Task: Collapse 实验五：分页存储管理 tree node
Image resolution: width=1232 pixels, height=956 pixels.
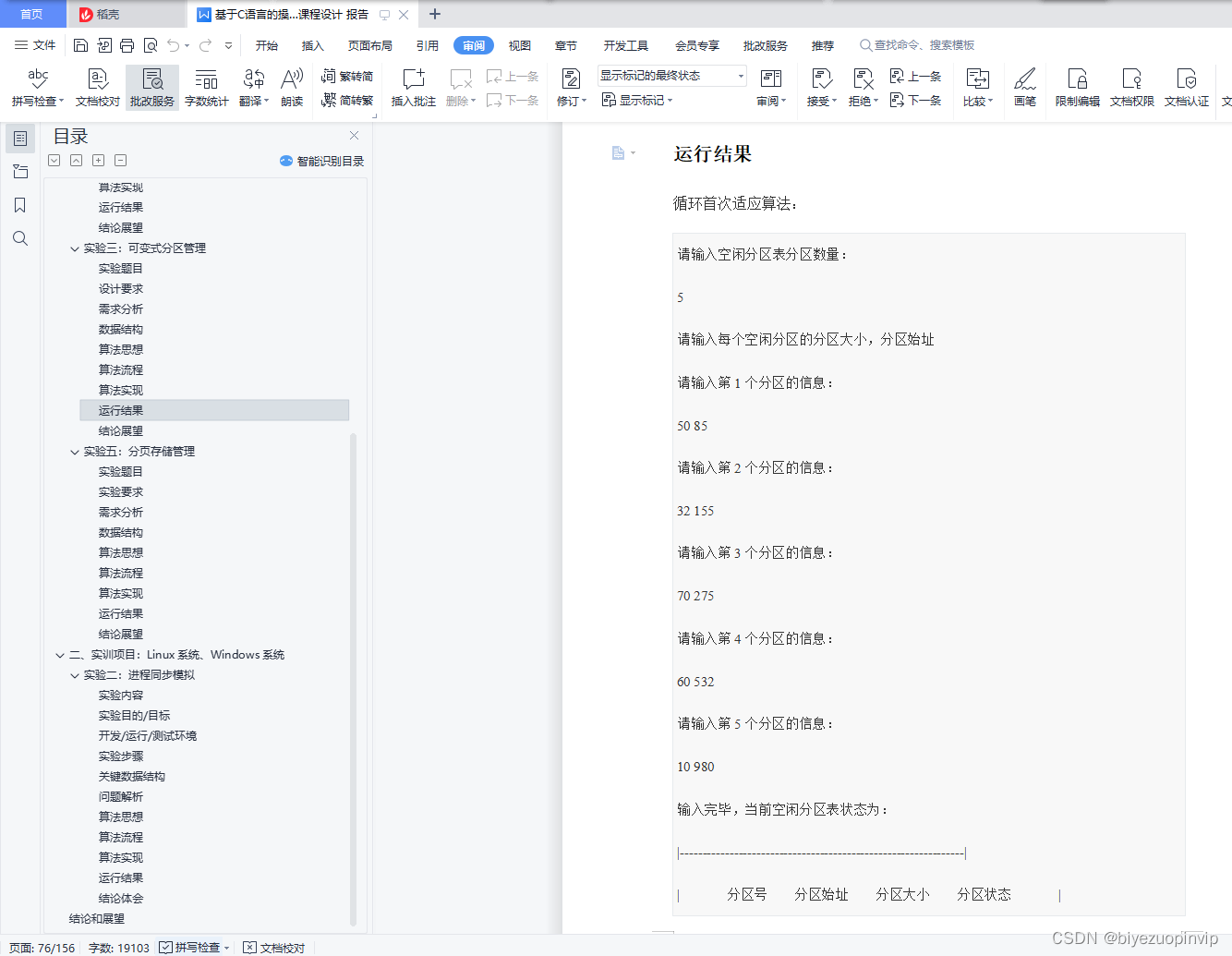Action: point(75,452)
